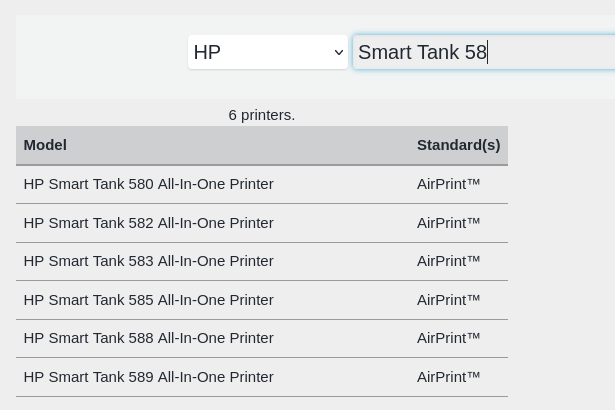Click AirPrint standard for Smart Tank 582
This screenshot has width=615, height=410.
point(448,222)
